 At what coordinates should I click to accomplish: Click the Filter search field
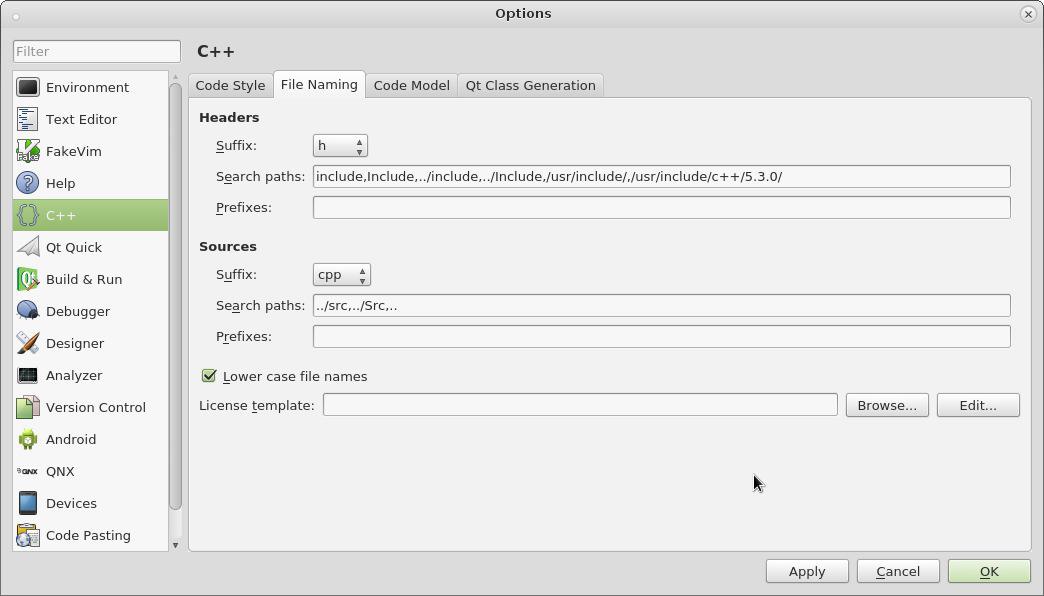point(97,51)
